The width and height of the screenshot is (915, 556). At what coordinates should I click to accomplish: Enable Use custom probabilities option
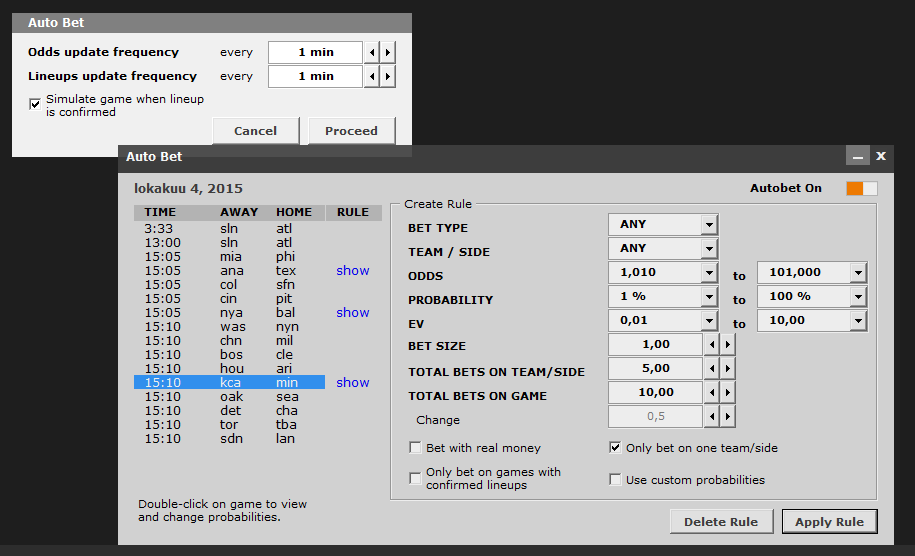(x=615, y=480)
